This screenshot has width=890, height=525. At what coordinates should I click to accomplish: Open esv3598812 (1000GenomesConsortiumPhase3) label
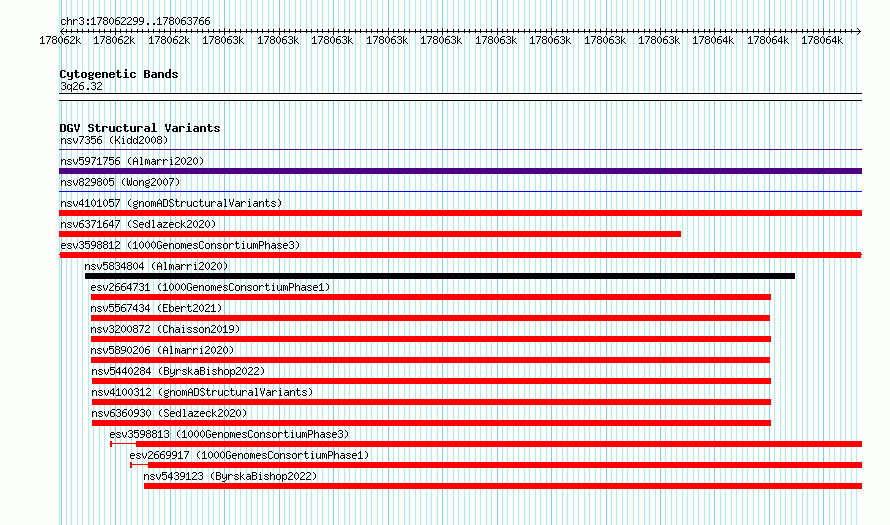180,245
